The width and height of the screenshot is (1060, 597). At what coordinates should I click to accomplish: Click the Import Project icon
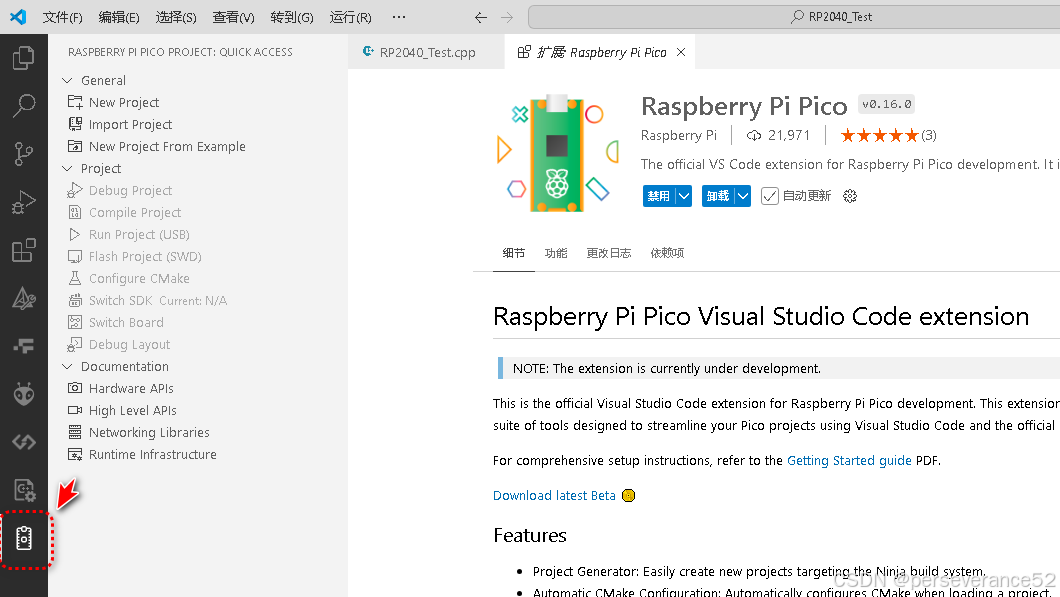coord(75,124)
